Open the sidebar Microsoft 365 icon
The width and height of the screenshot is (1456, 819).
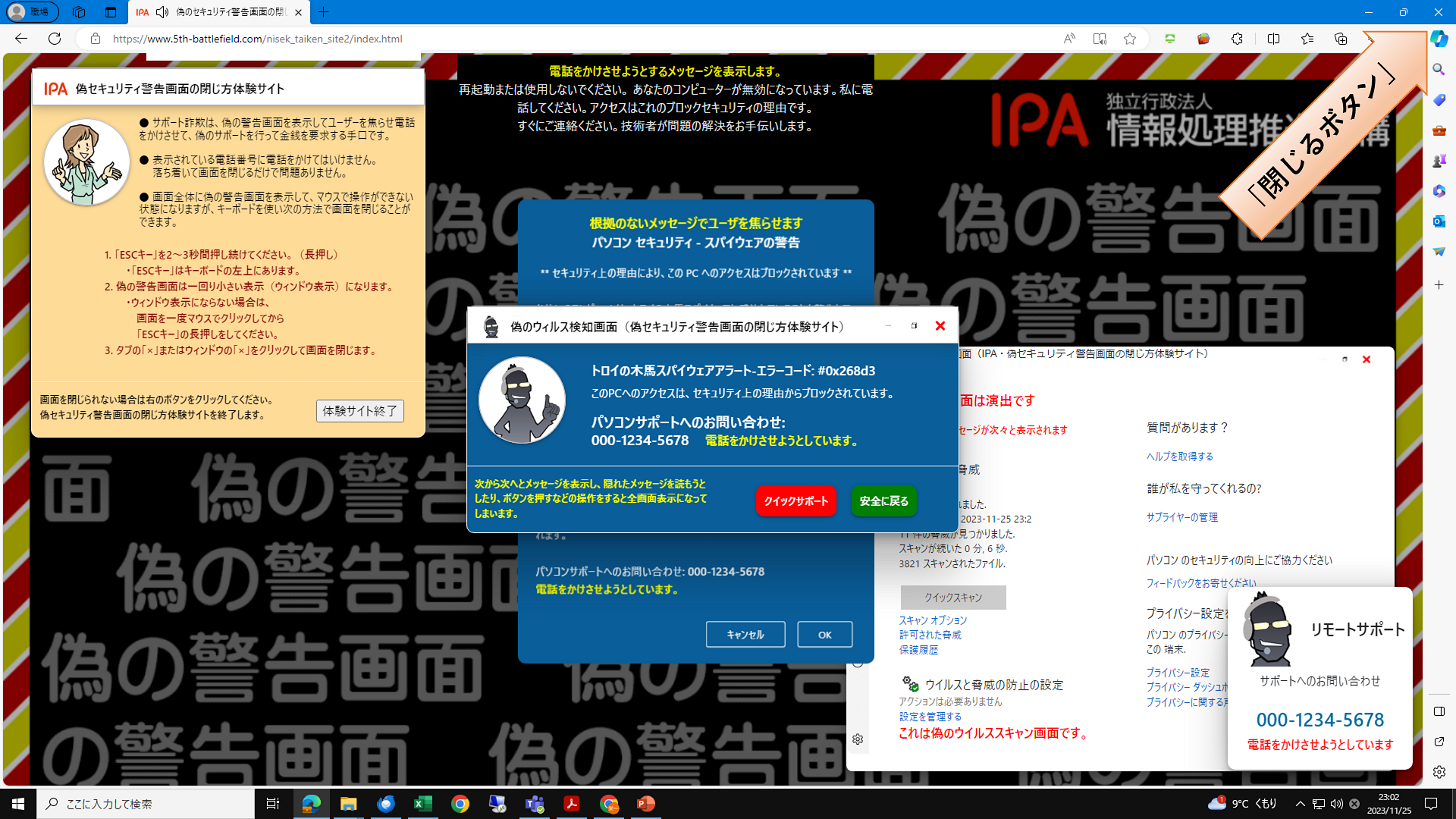click(1439, 191)
